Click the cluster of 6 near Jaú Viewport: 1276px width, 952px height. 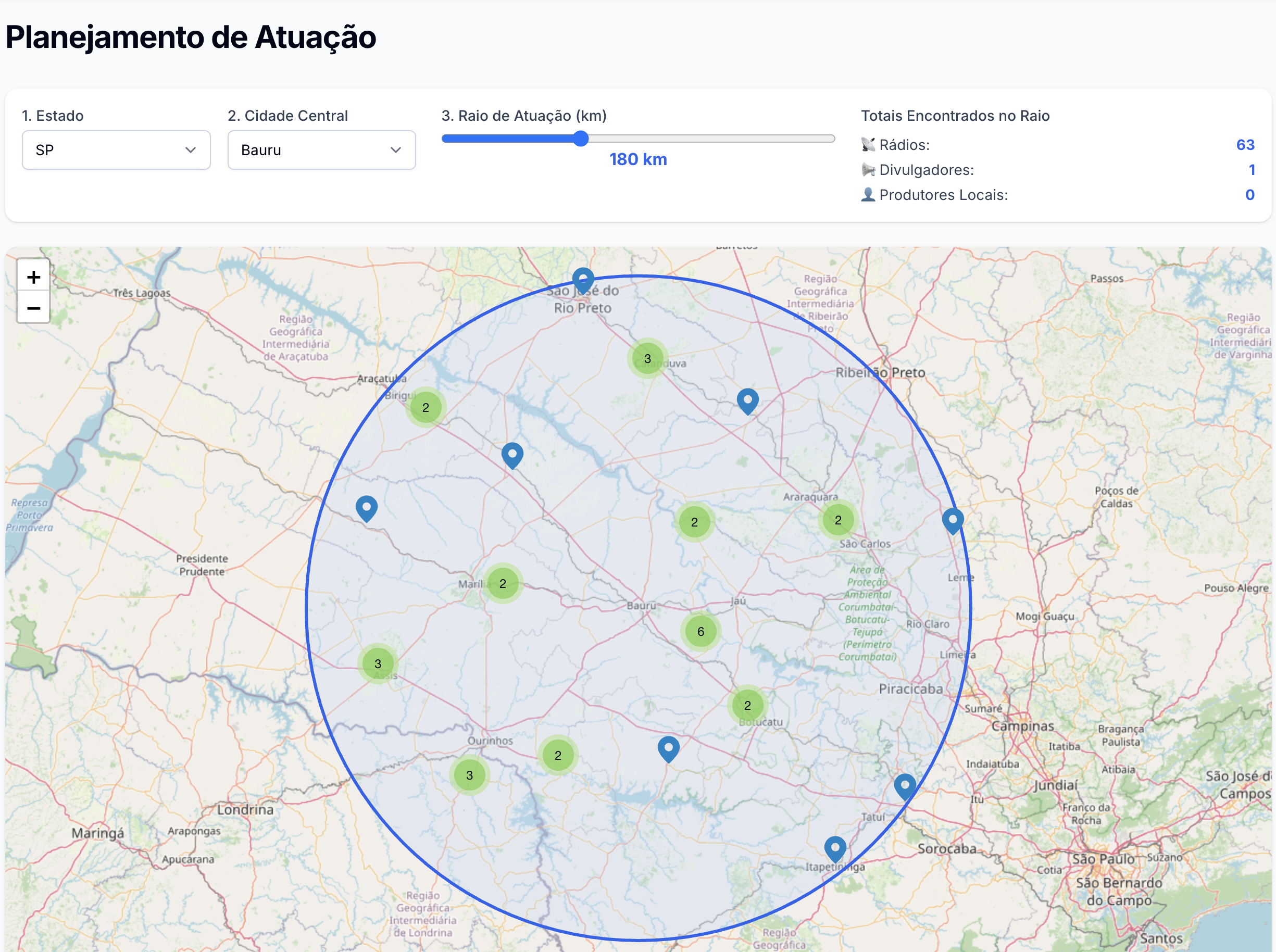pos(700,632)
